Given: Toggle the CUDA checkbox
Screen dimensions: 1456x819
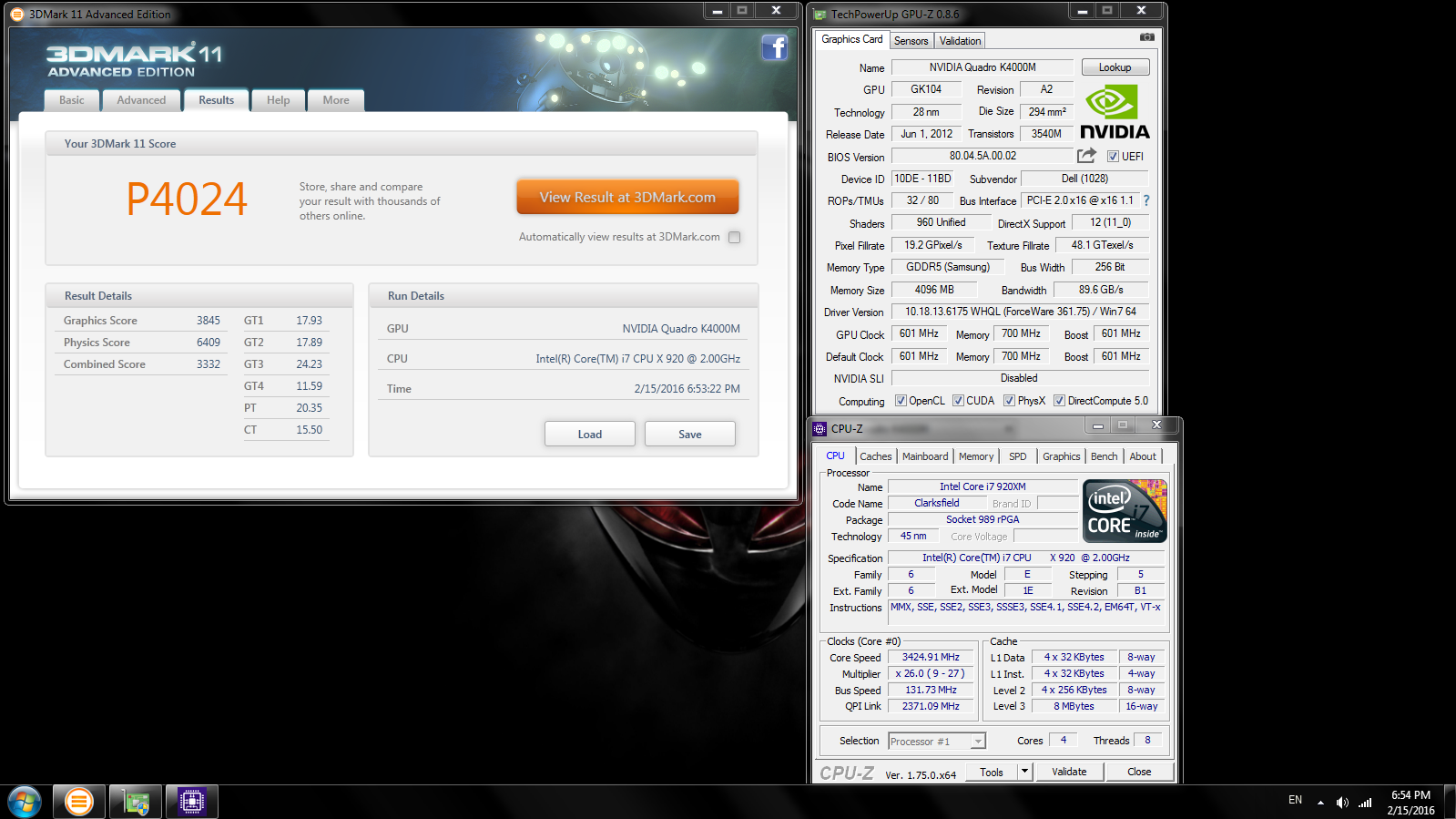Looking at the screenshot, I should pos(958,401).
